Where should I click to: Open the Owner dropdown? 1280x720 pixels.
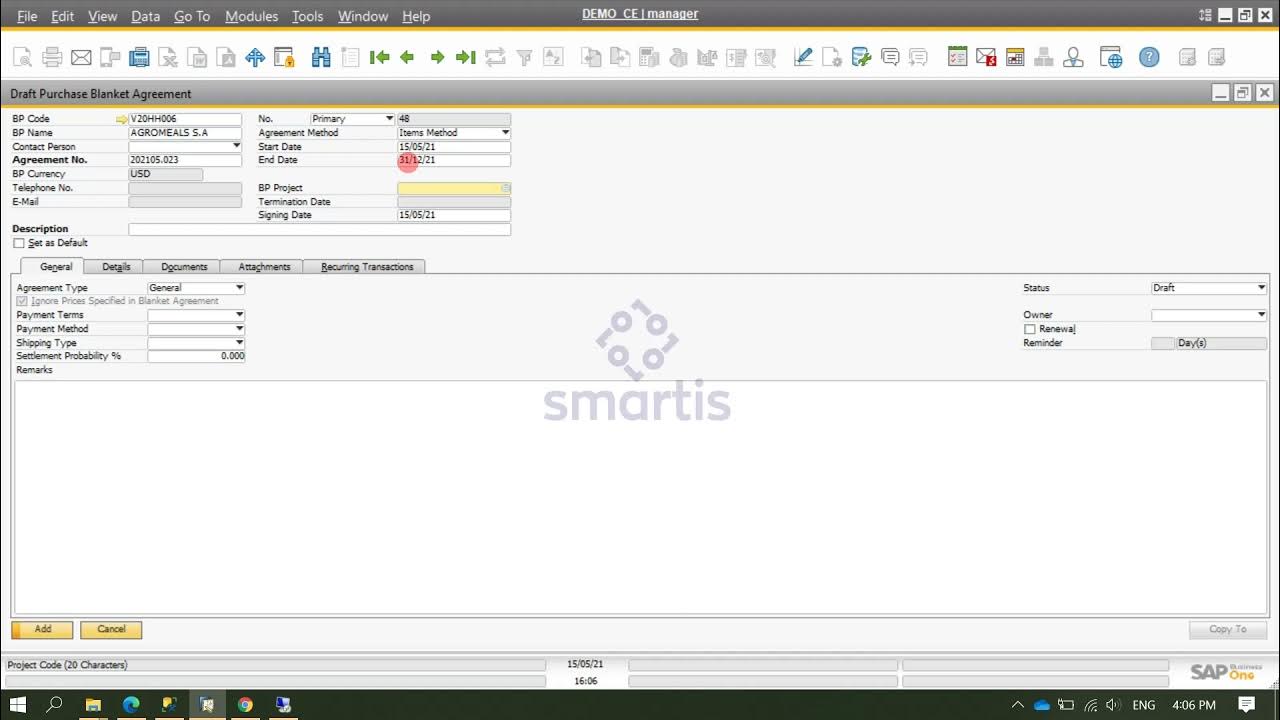tap(1261, 315)
